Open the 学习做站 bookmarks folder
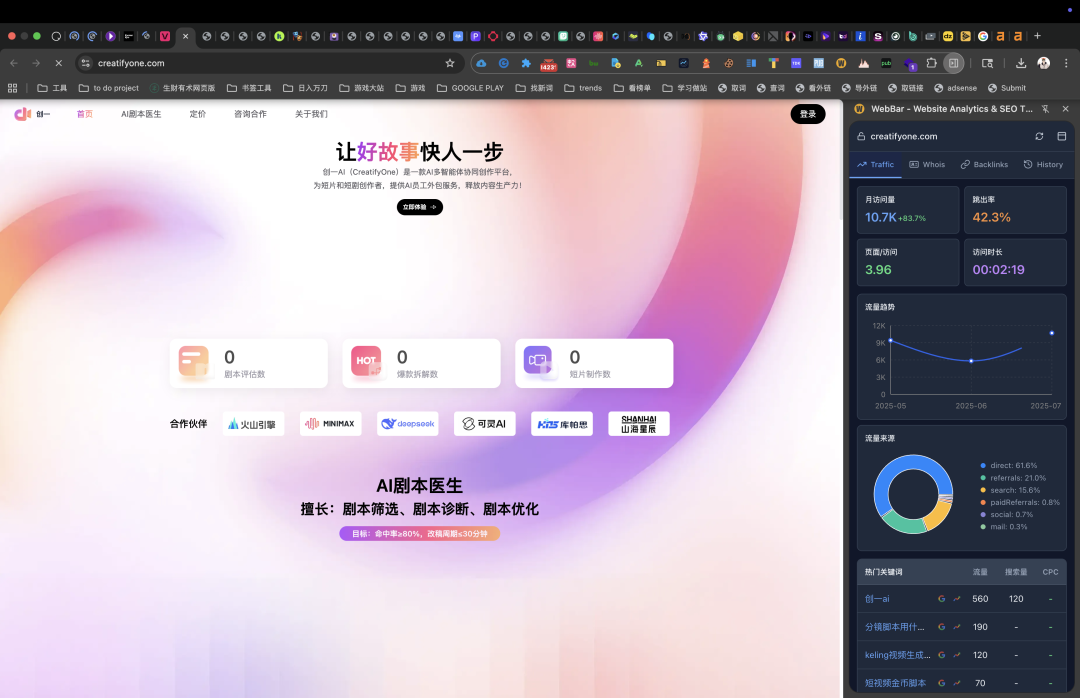Image resolution: width=1080 pixels, height=698 pixels. 685,88
